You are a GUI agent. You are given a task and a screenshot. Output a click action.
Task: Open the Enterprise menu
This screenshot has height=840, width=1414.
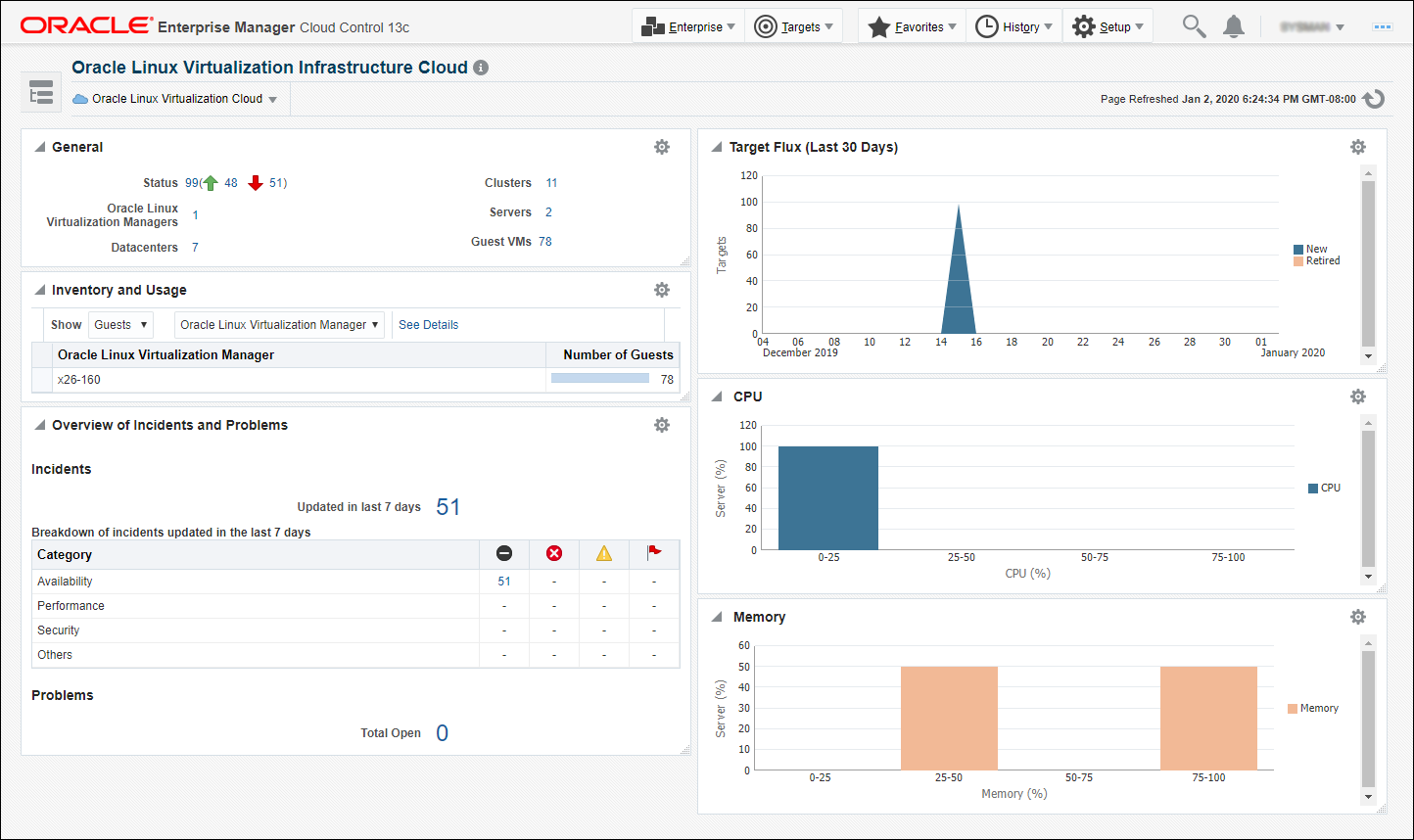688,26
